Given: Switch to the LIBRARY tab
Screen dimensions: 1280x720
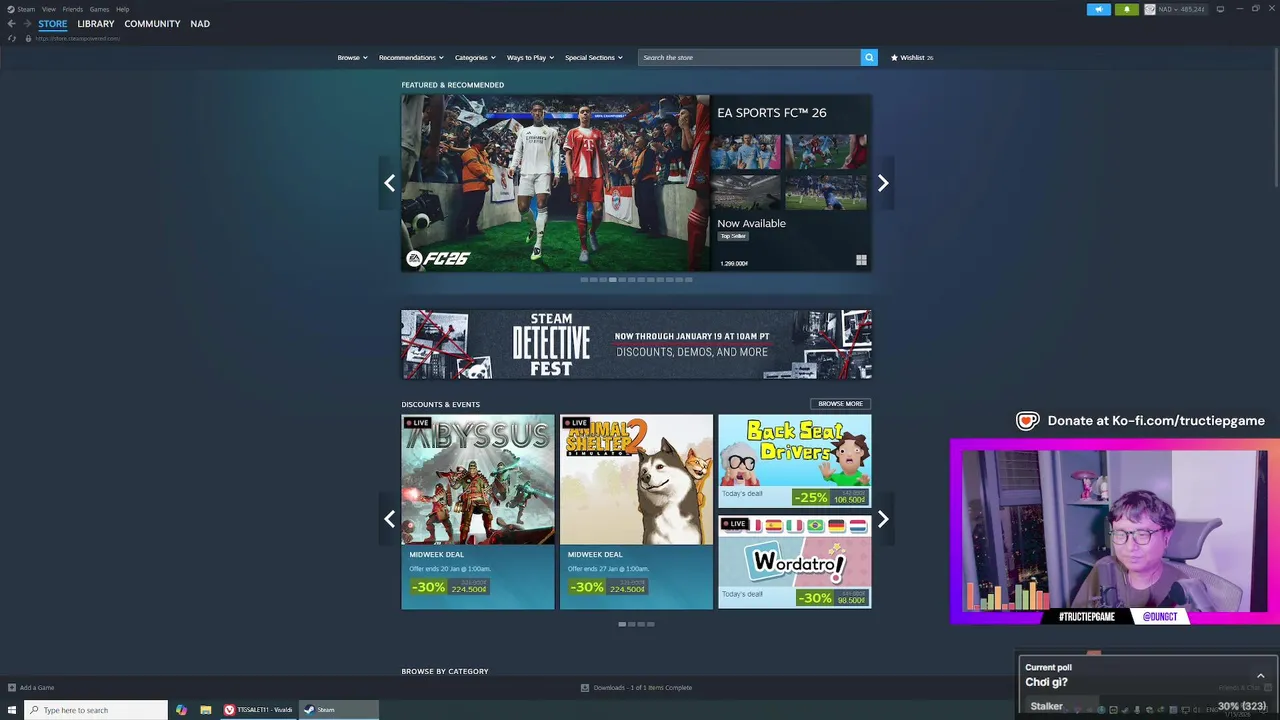Looking at the screenshot, I should click(96, 24).
